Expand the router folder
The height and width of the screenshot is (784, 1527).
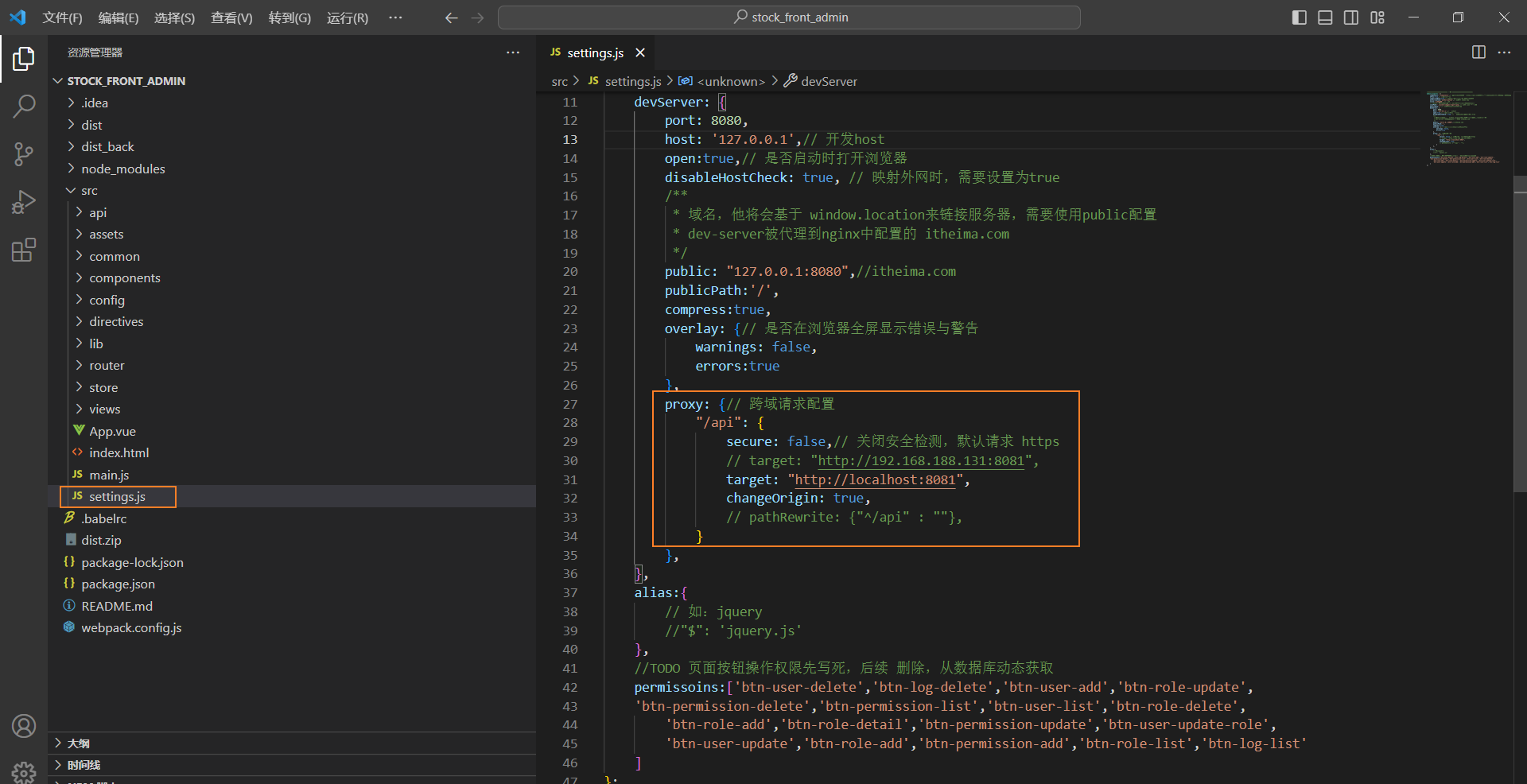[x=292, y=365]
